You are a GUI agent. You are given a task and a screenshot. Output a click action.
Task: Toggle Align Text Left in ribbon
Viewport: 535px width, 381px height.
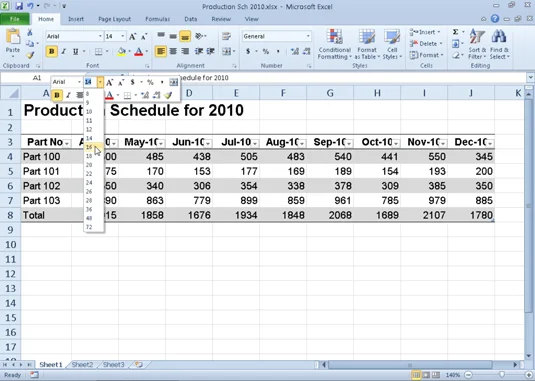(160, 52)
